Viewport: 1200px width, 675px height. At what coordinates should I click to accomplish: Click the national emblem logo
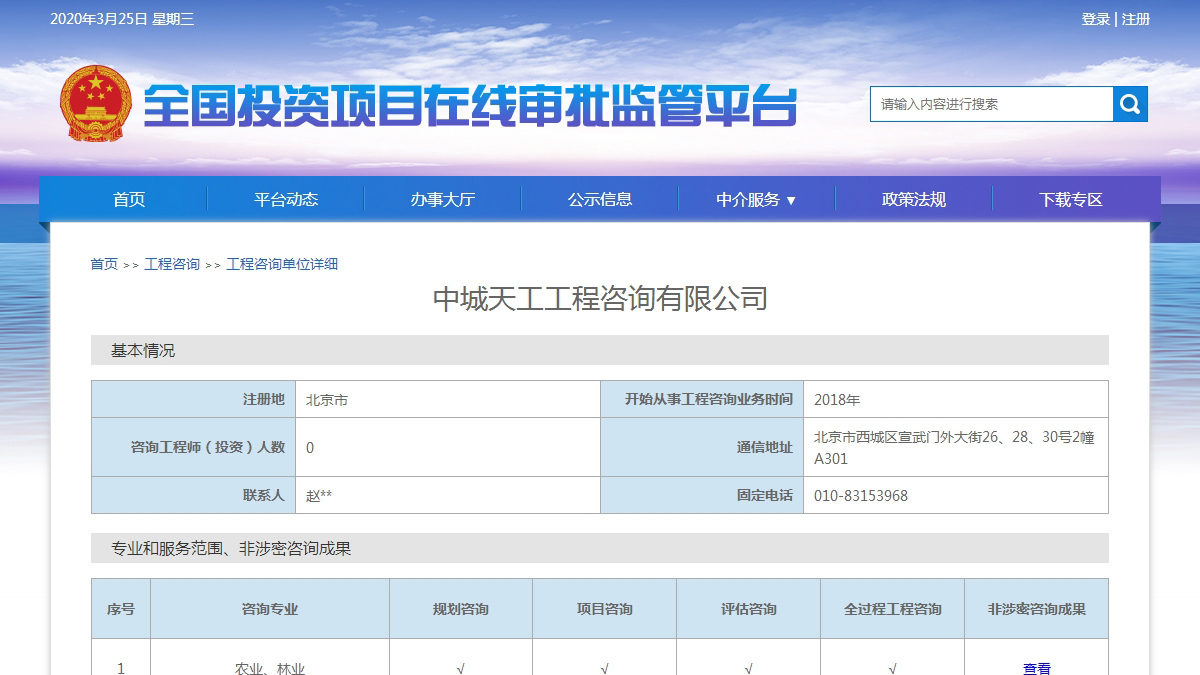[95, 100]
